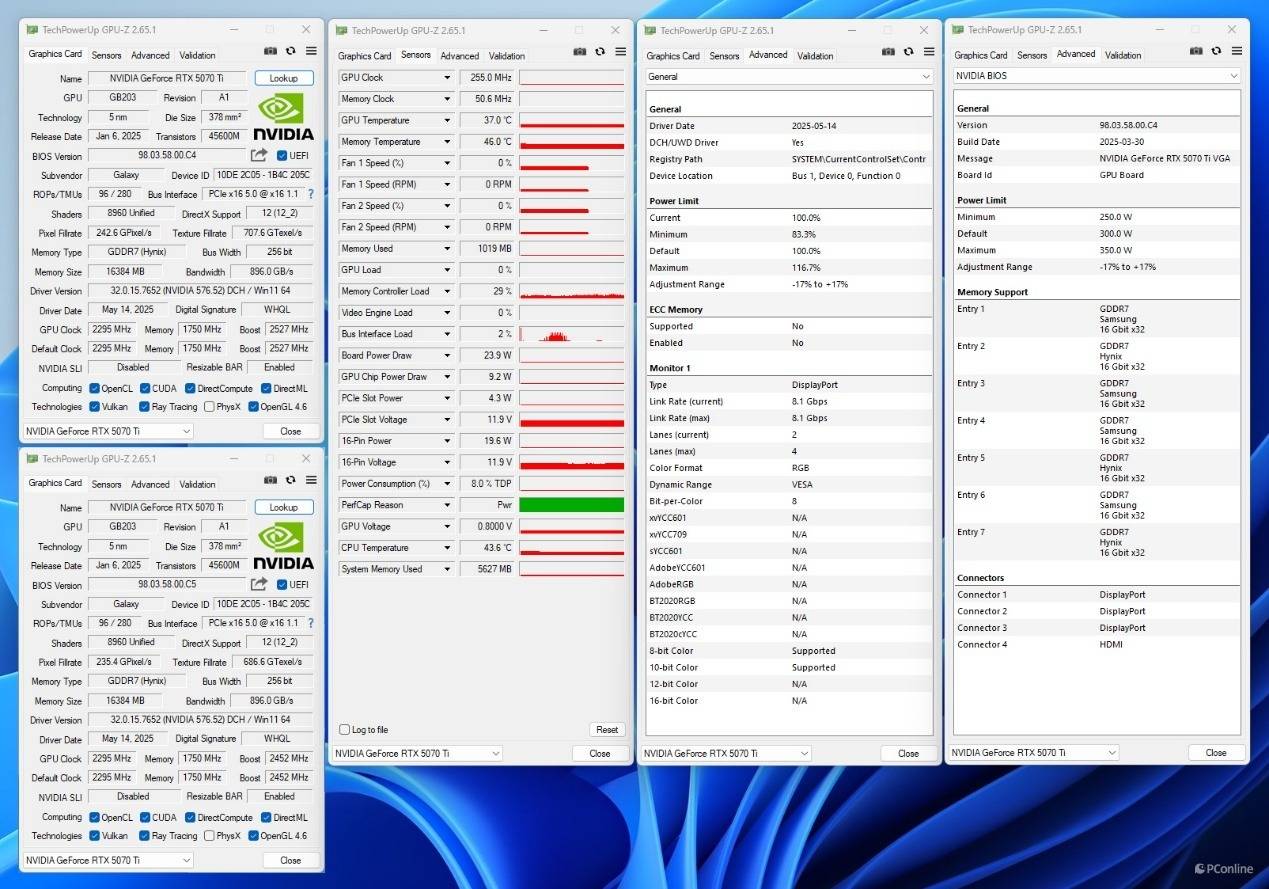The image size is (1269, 889).
Task: Click the green PerfCap Reason bar
Action: click(571, 505)
